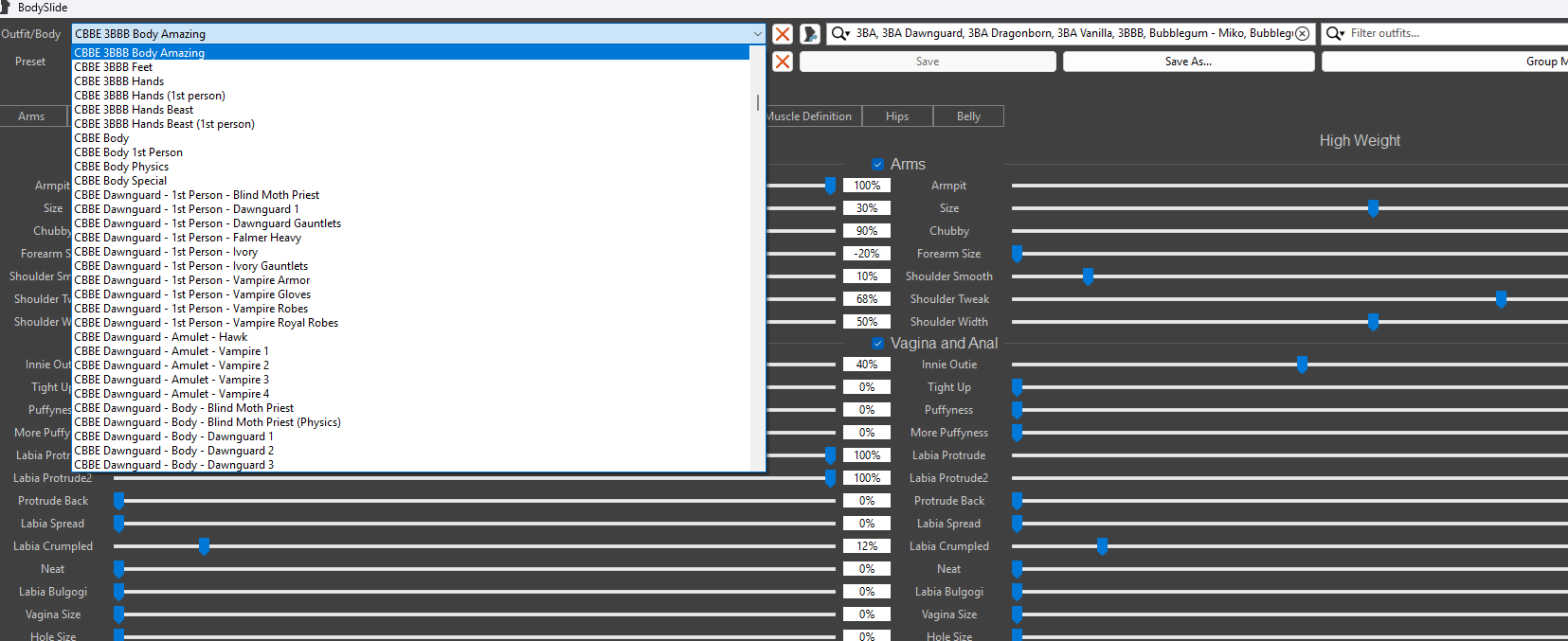Click the body figure icon beside outfit dropdown
1568x641 pixels.
pos(810,34)
